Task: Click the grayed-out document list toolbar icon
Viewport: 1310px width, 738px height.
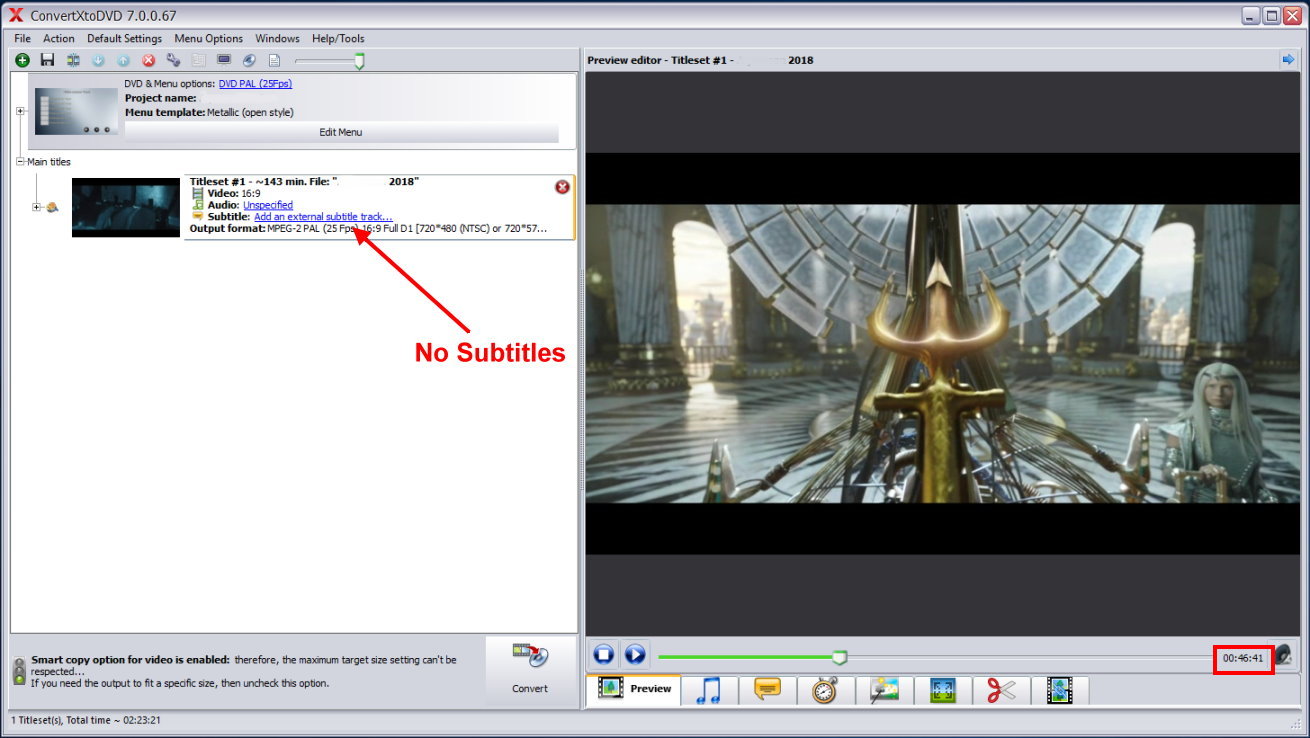Action: 198,60
